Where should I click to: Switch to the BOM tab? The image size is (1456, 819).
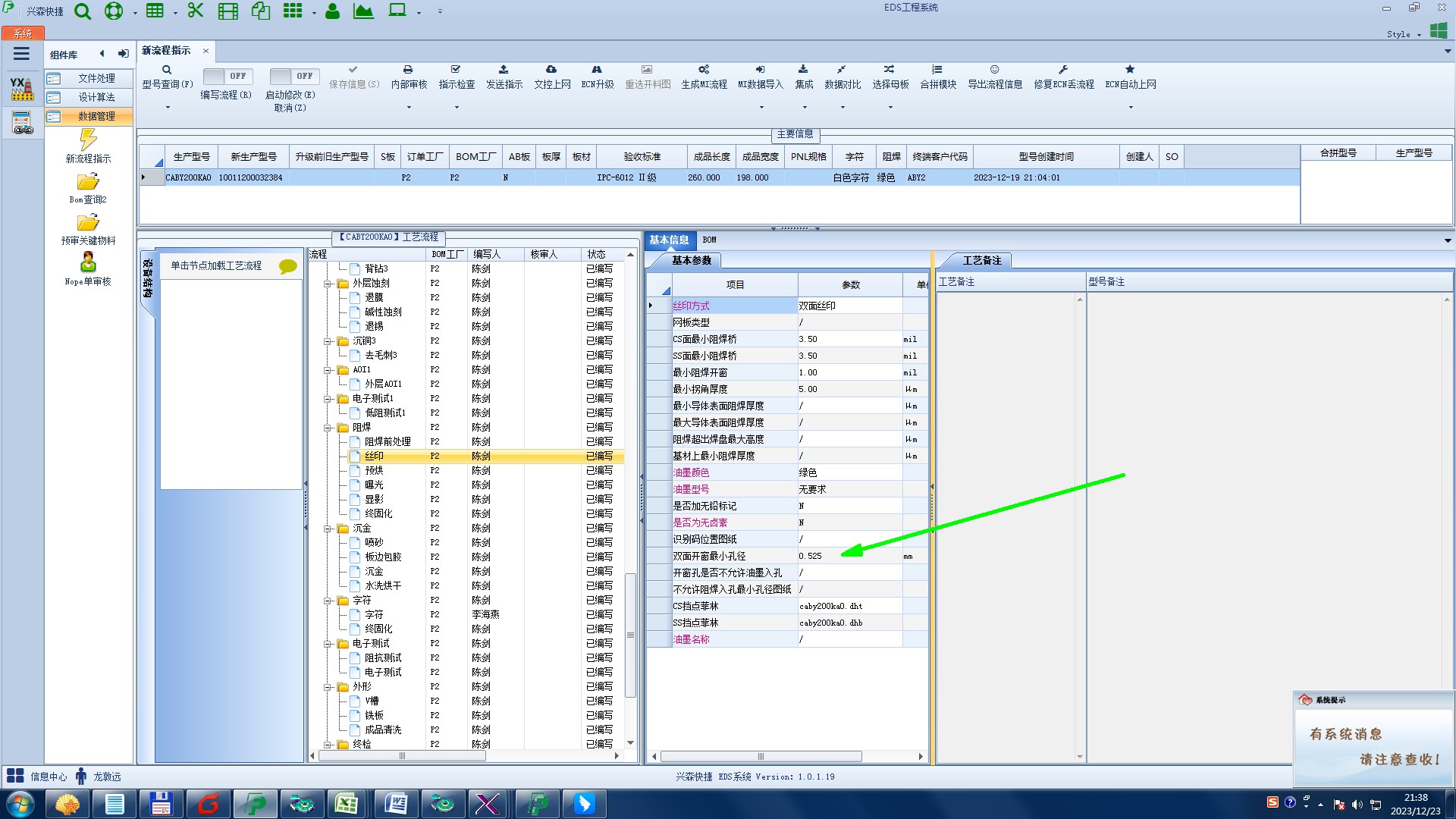coord(709,240)
